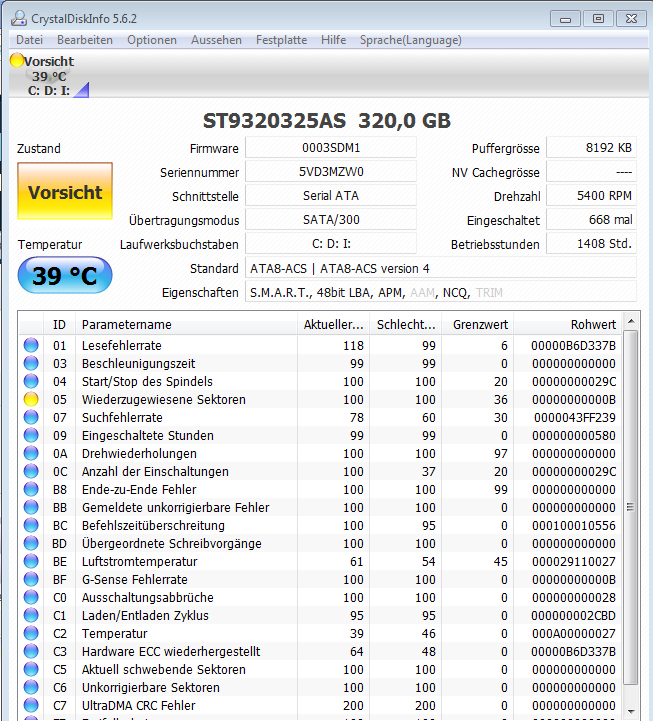Click the Firmware field 0003SDM1
653x721 pixels.
click(331, 148)
